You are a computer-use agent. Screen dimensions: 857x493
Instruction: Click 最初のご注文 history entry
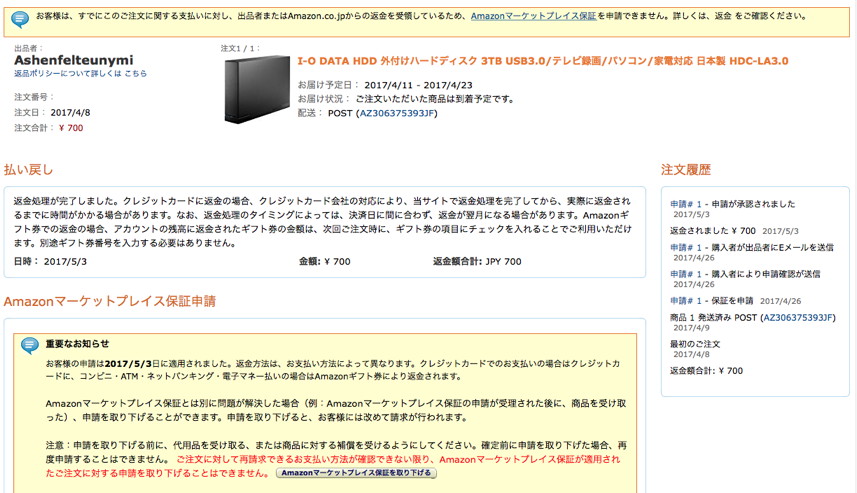tap(695, 344)
